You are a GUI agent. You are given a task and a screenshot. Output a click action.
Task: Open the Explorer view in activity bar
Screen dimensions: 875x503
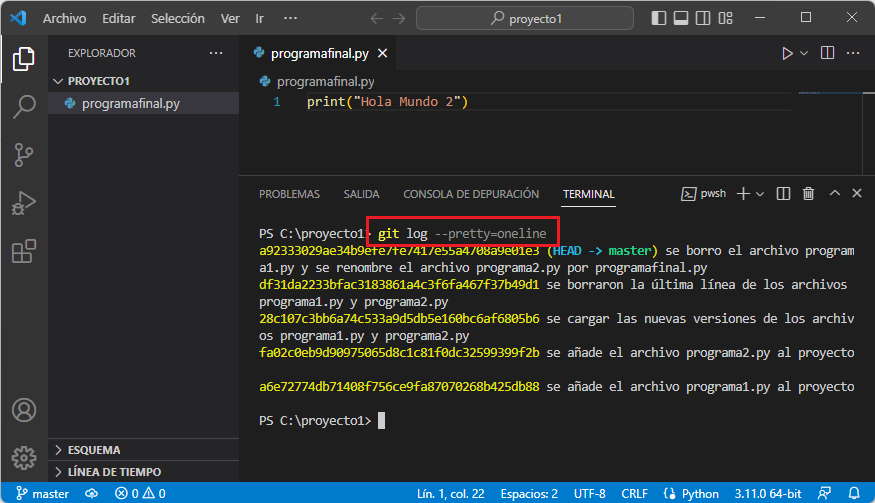click(23, 59)
